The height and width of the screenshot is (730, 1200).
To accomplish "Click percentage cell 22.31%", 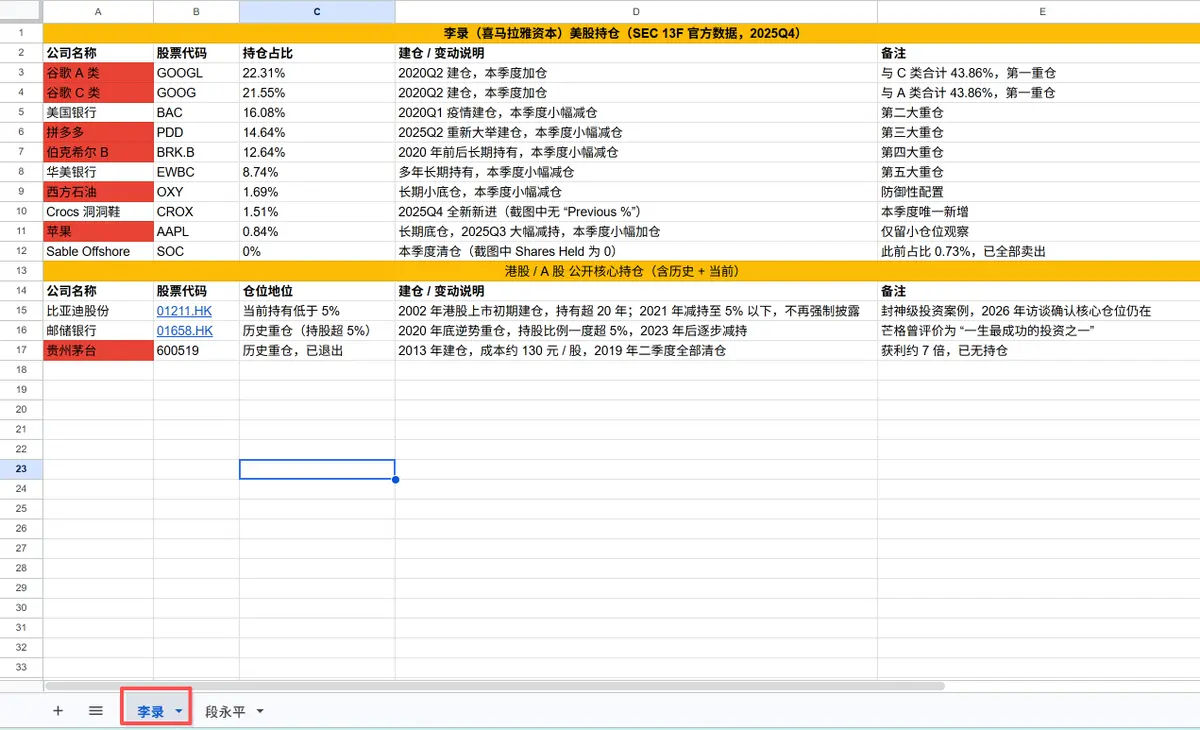I will (x=317, y=73).
